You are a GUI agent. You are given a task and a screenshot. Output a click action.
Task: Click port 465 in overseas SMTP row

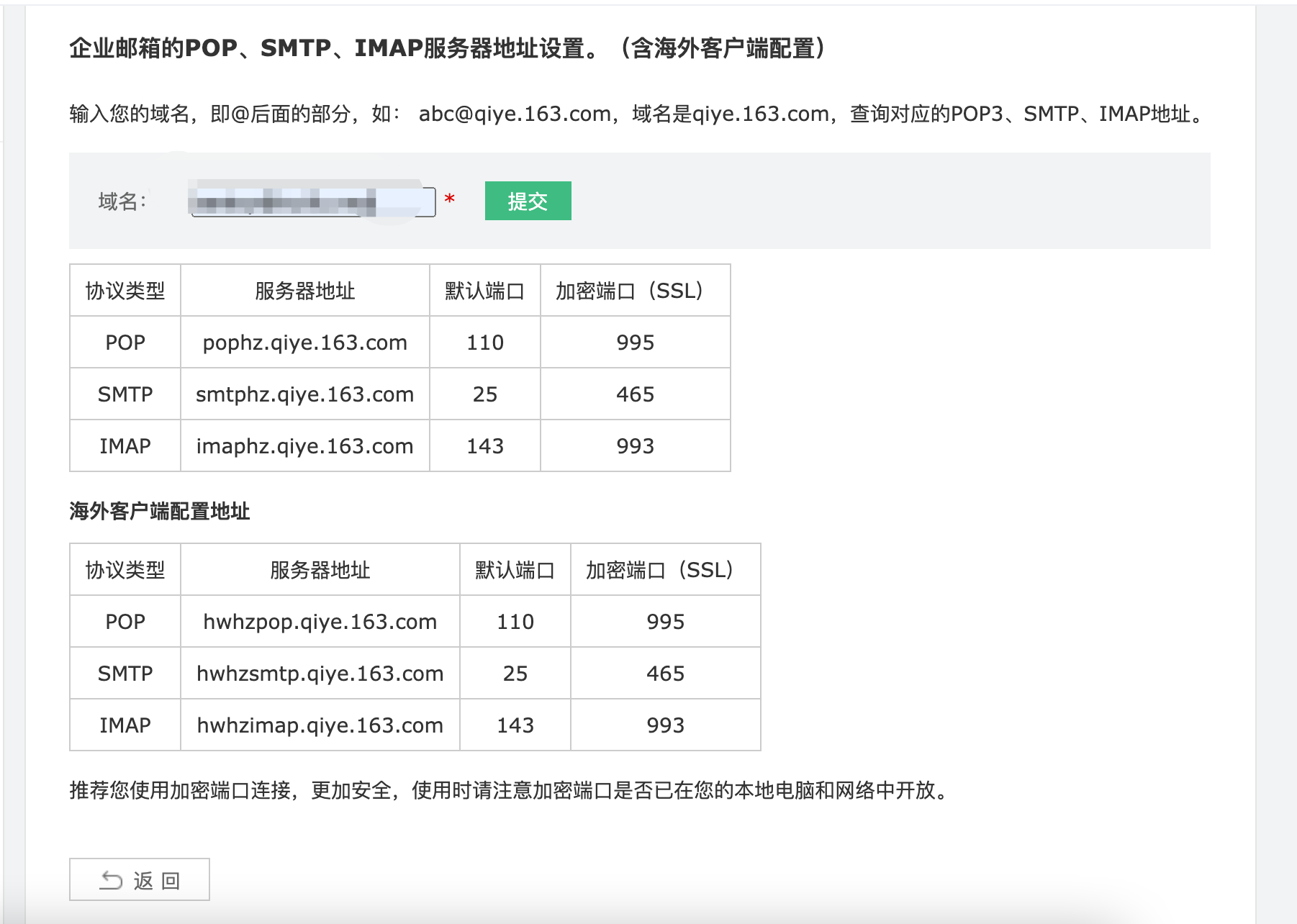pos(666,674)
